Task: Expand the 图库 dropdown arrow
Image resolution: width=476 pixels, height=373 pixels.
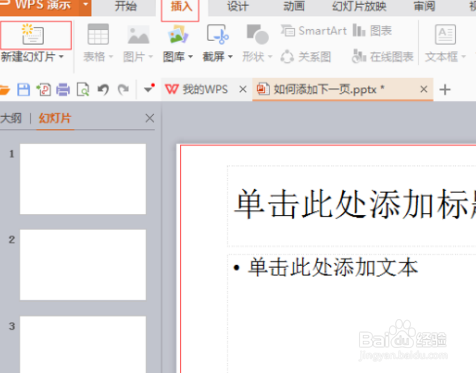Action: coord(191,57)
